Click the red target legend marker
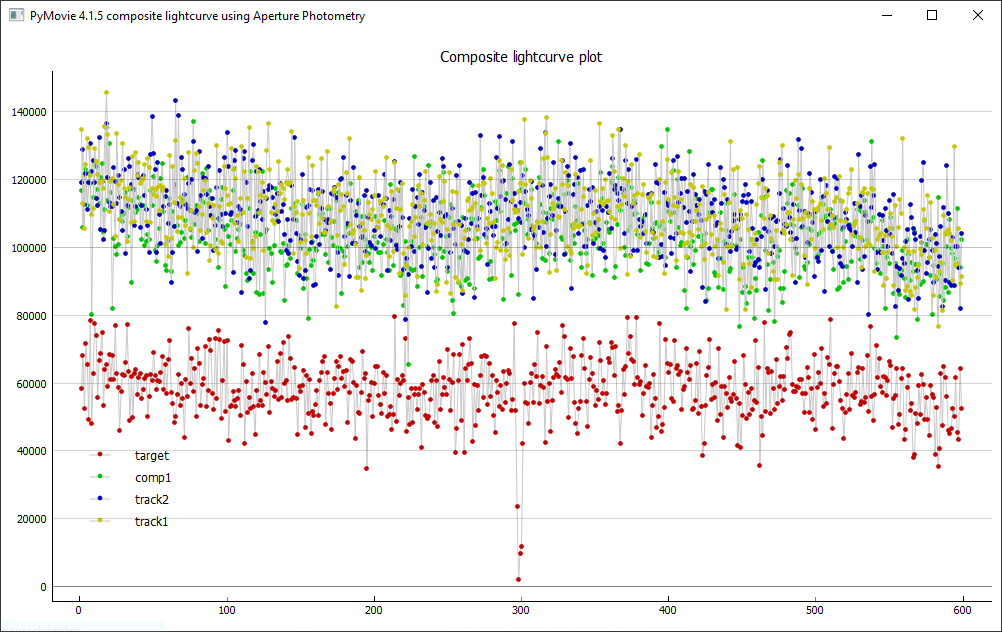 100,455
